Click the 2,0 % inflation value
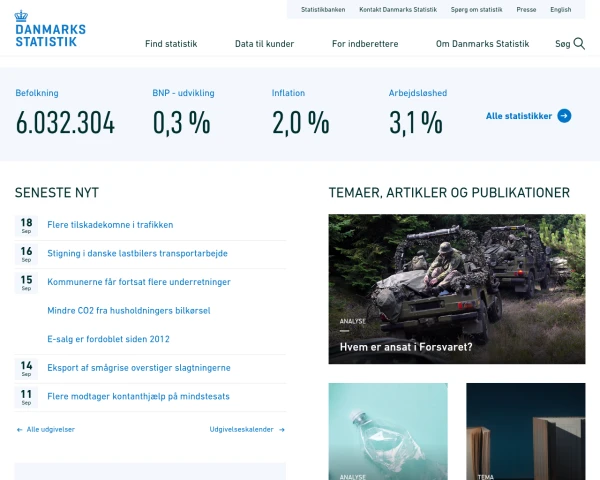 point(301,123)
